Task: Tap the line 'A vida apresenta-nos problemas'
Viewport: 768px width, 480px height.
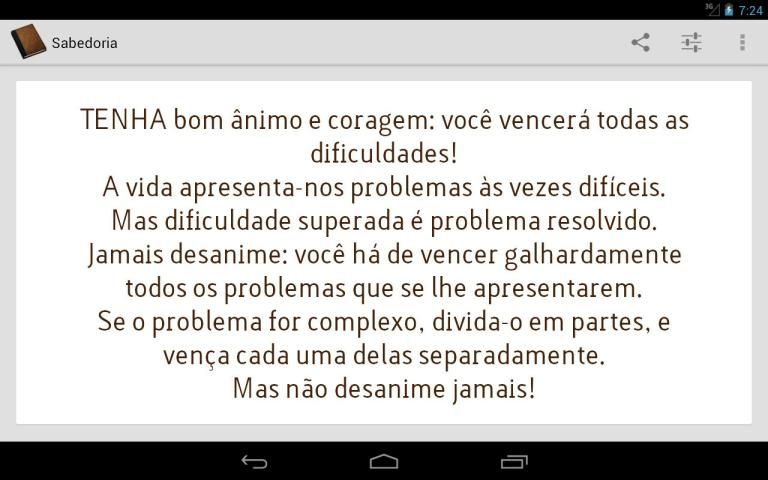Action: (384, 188)
